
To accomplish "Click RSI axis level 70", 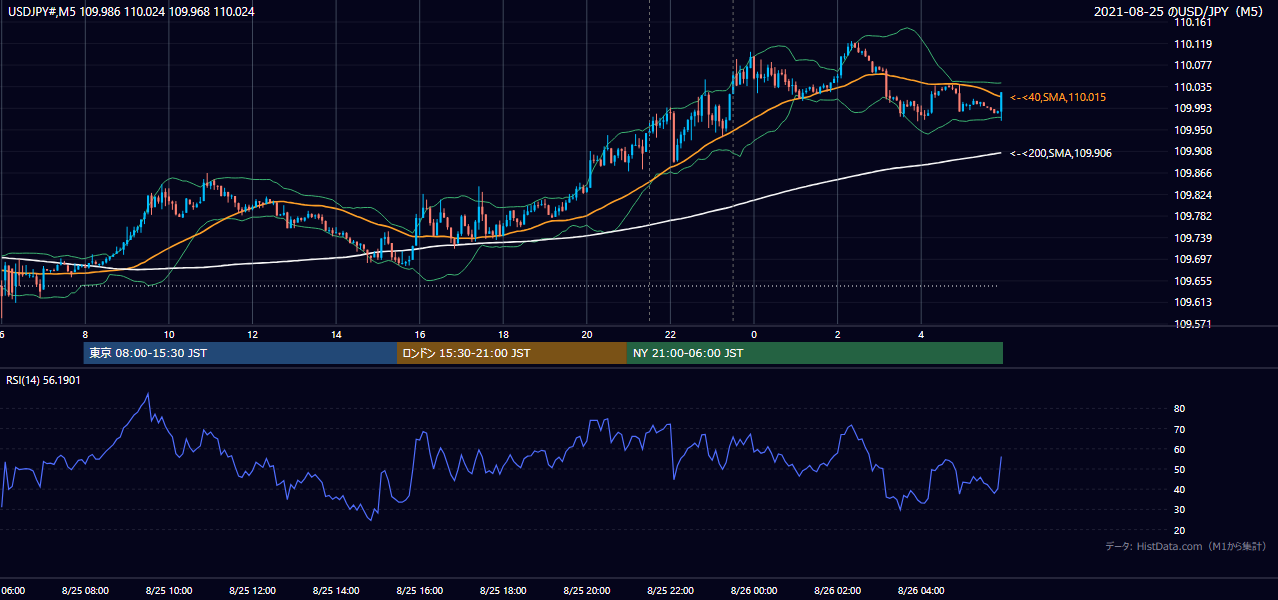I will 1180,429.
